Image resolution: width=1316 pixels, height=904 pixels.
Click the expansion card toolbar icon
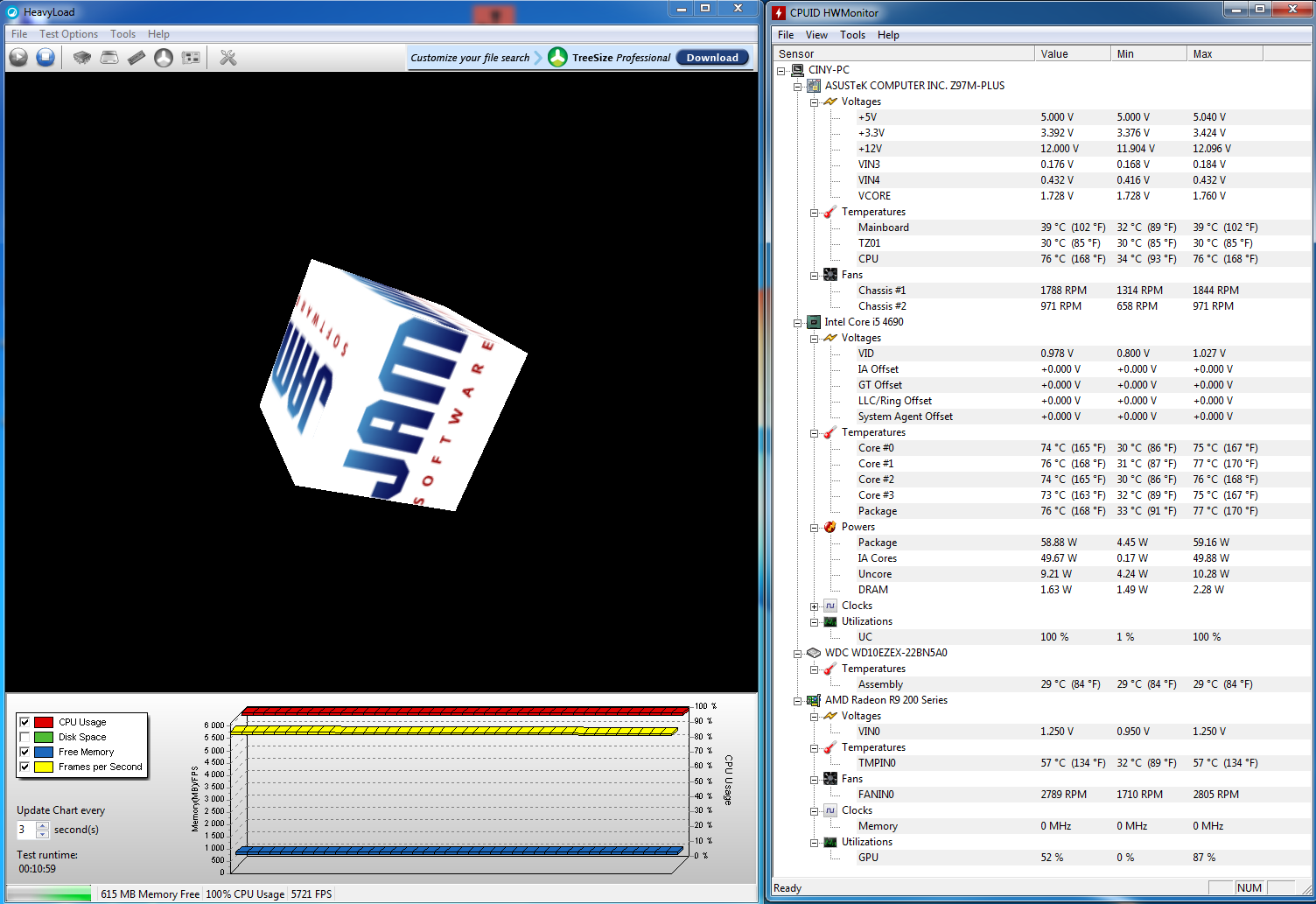(x=191, y=58)
